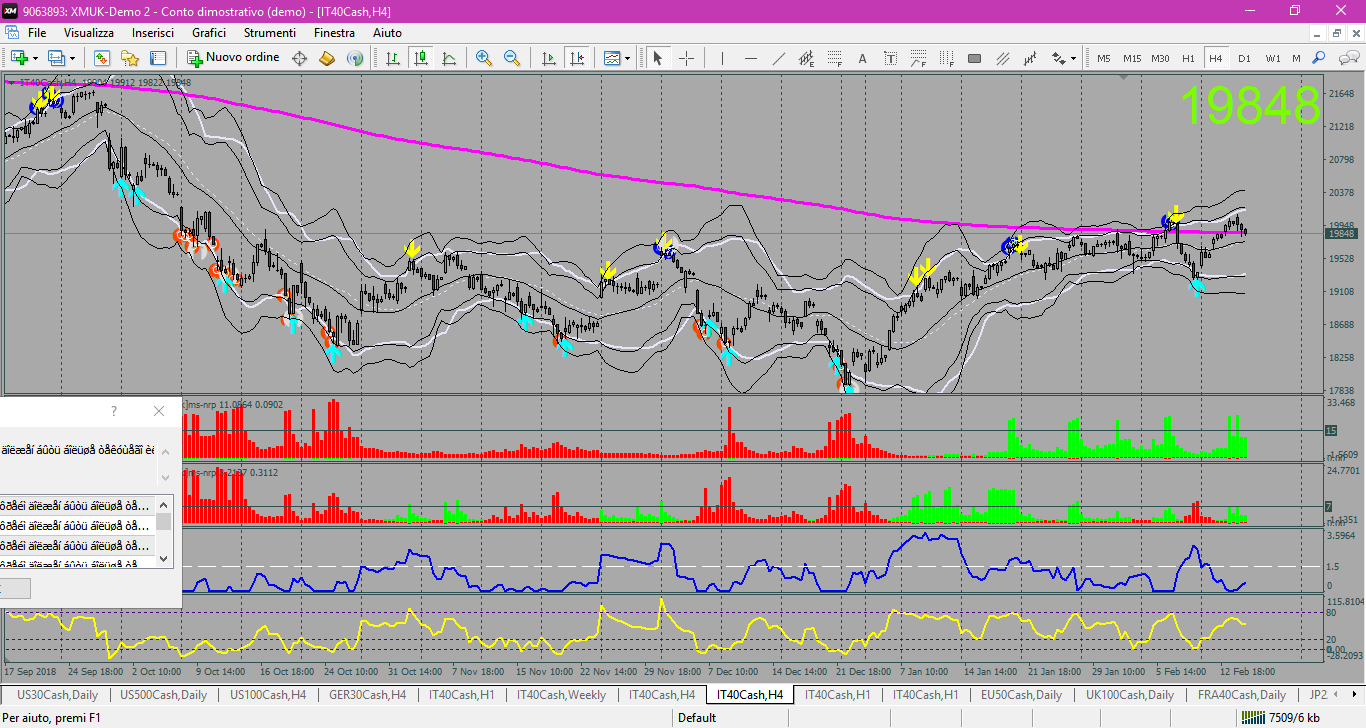1366x728 pixels.
Task: Select M15 timeframe
Action: point(1132,58)
